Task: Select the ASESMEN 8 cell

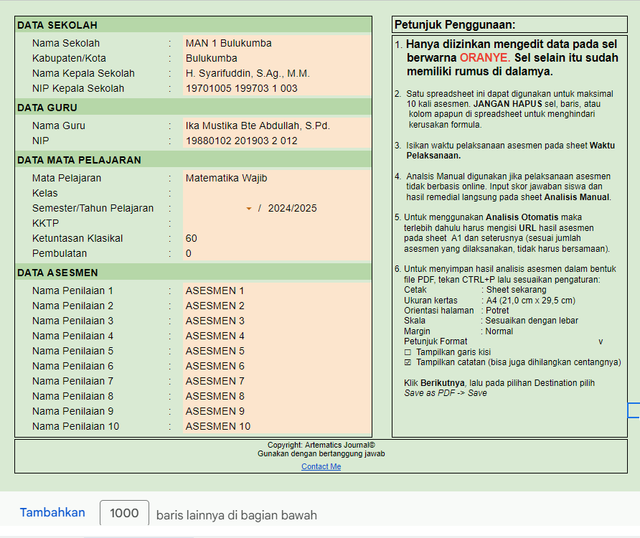Action: (277, 396)
